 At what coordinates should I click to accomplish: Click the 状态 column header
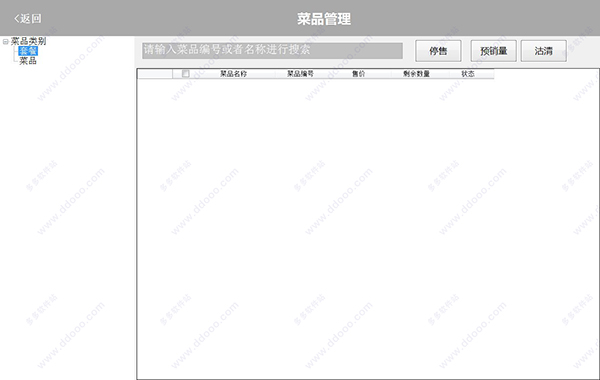coord(468,74)
